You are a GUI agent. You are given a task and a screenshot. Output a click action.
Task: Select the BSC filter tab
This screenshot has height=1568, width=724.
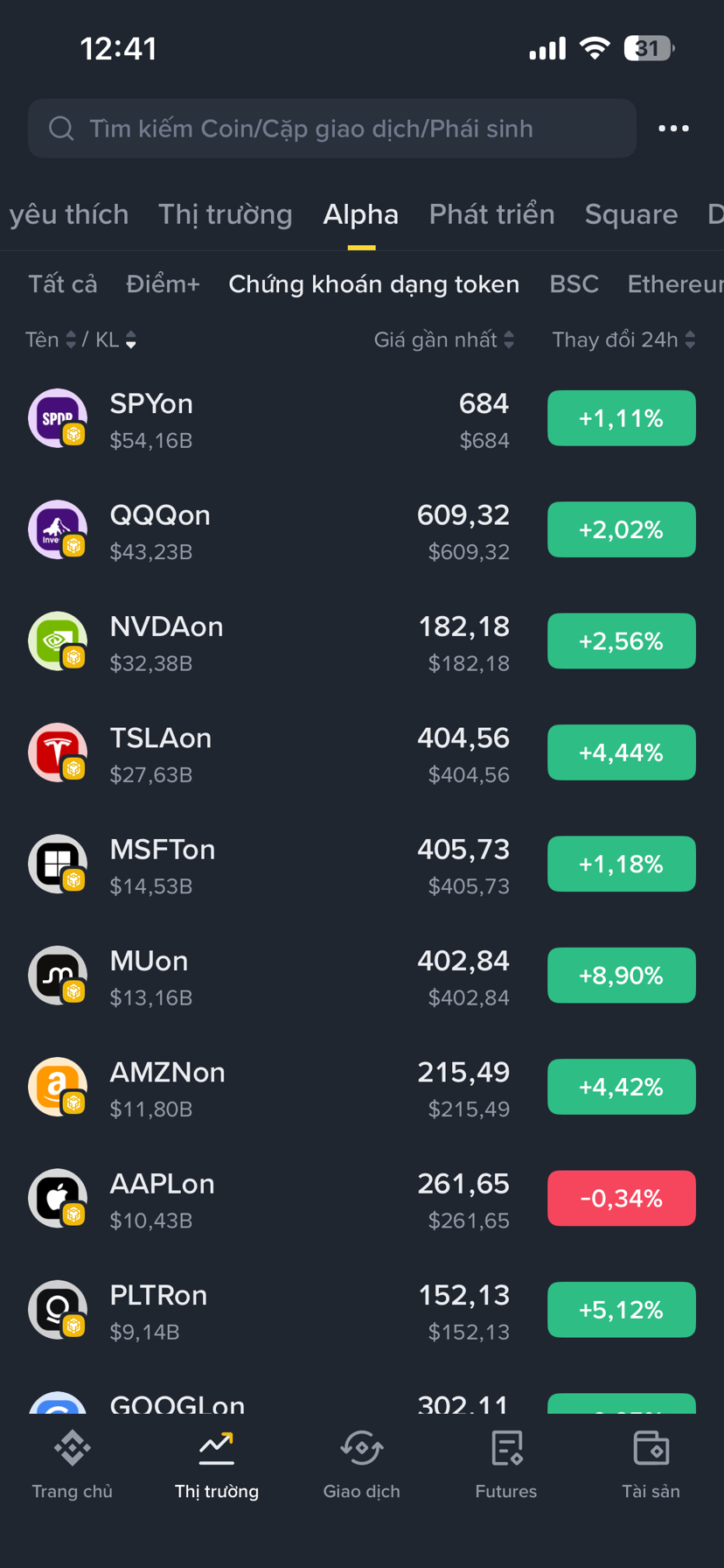tap(574, 284)
